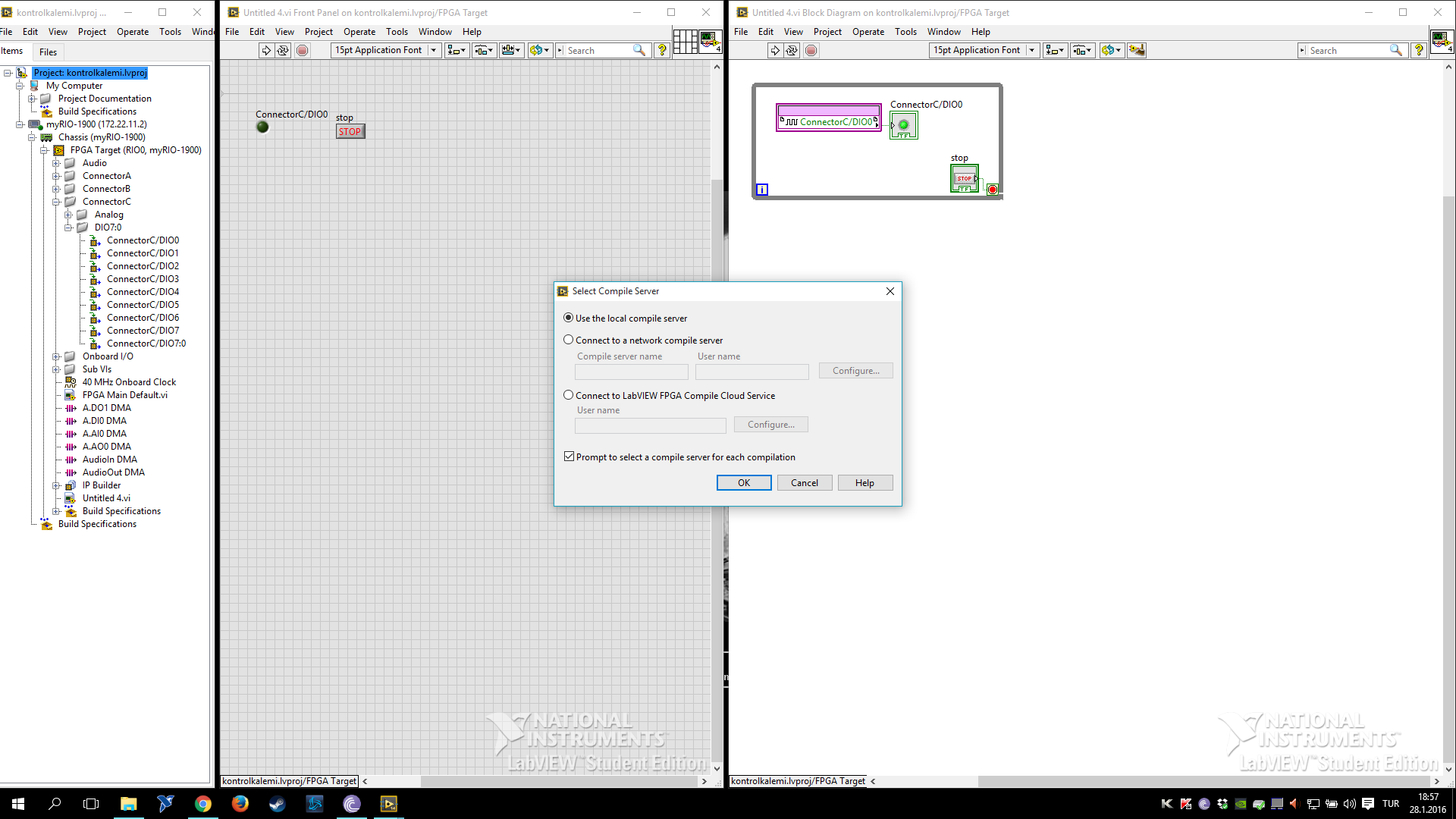The height and width of the screenshot is (819, 1456).
Task: Click Abort Execution in Front Panel toolbar
Action: click(303, 50)
